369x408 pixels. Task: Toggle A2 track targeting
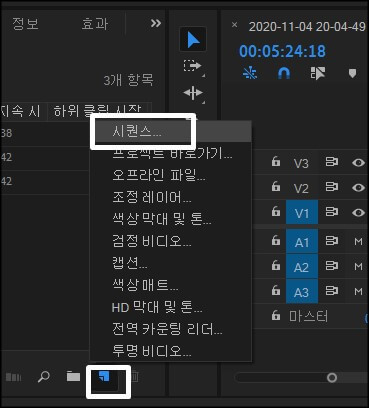(x=302, y=266)
